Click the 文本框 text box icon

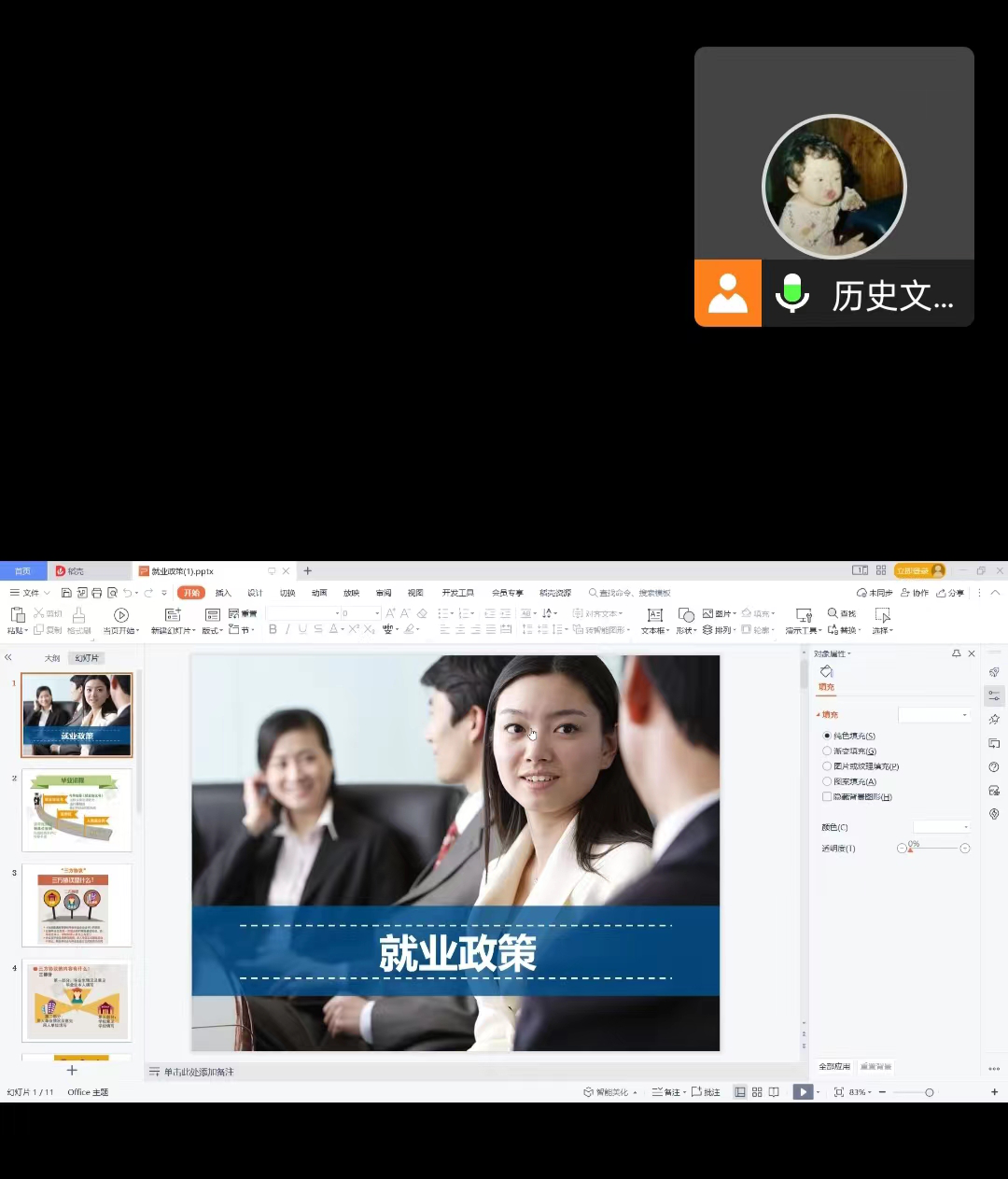pyautogui.click(x=655, y=614)
